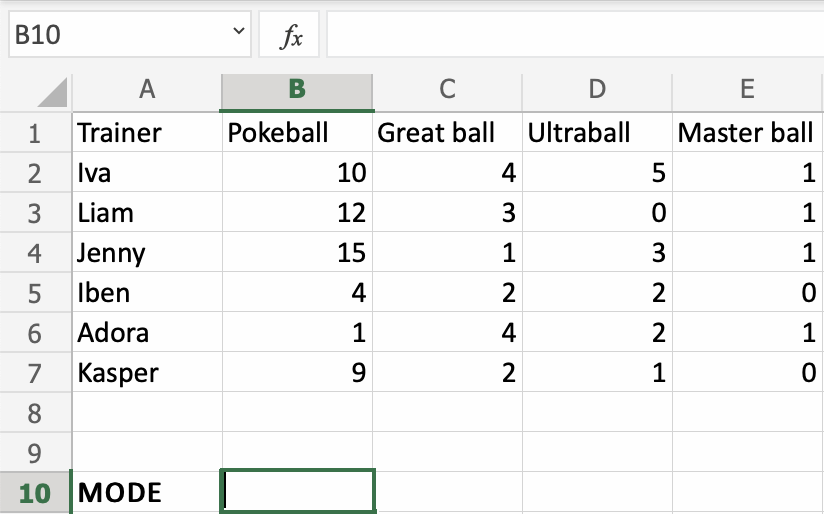
Task: Select Iva's Pokeball value 10
Action: [297, 172]
